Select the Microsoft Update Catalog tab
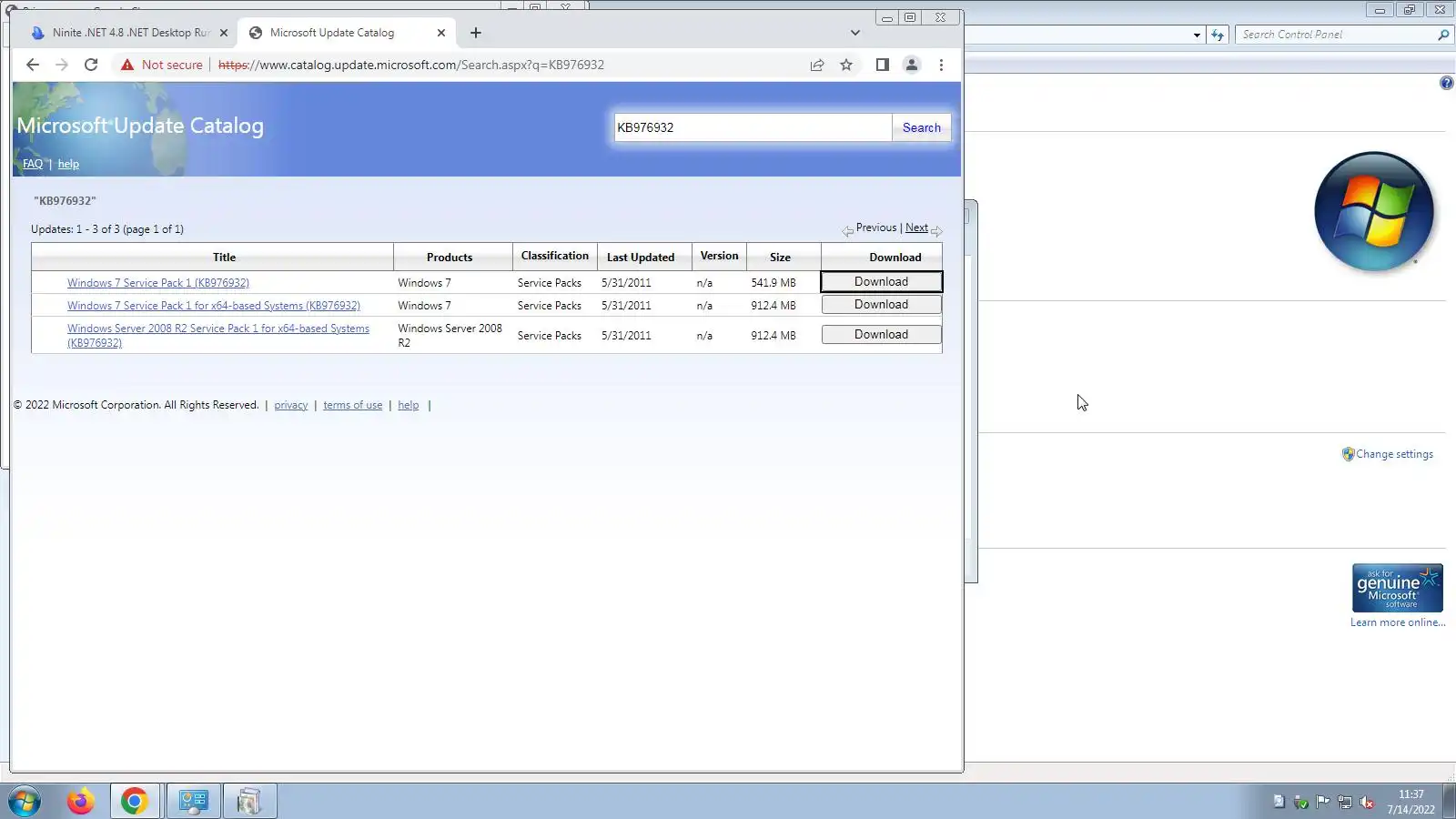Screen dimensions: 1456x819 348,33
